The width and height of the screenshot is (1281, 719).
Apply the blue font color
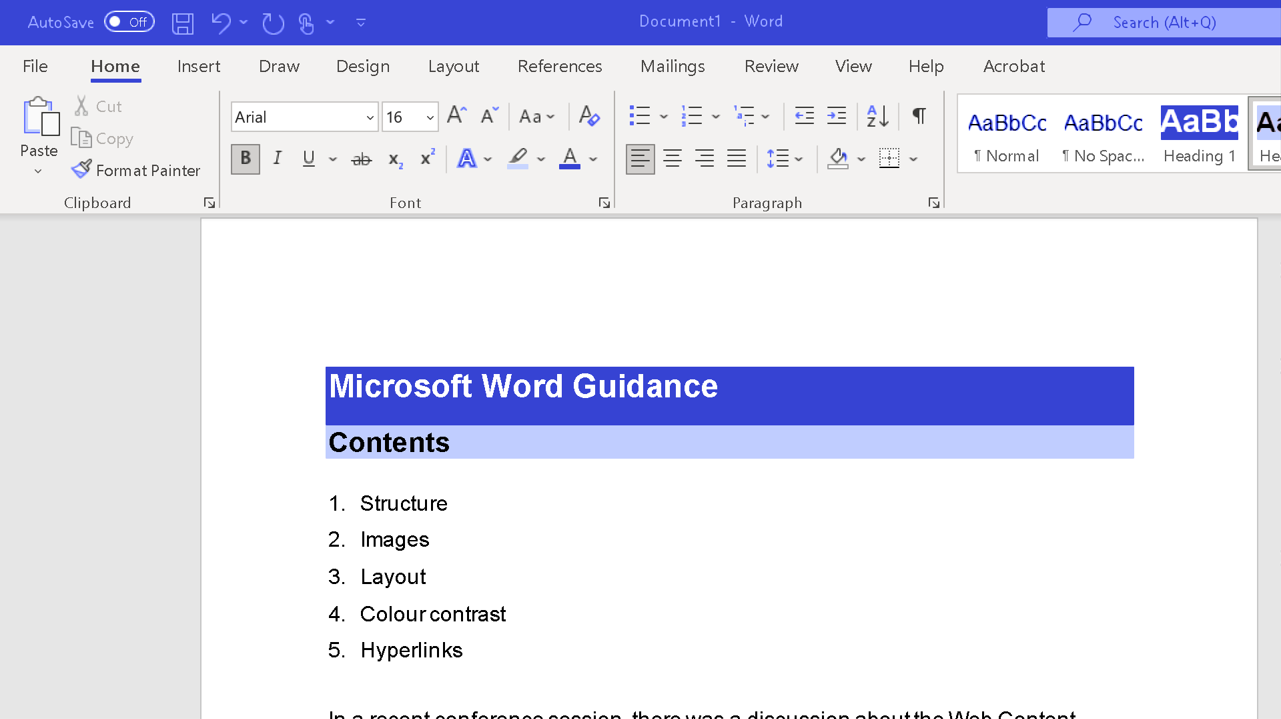[570, 159]
